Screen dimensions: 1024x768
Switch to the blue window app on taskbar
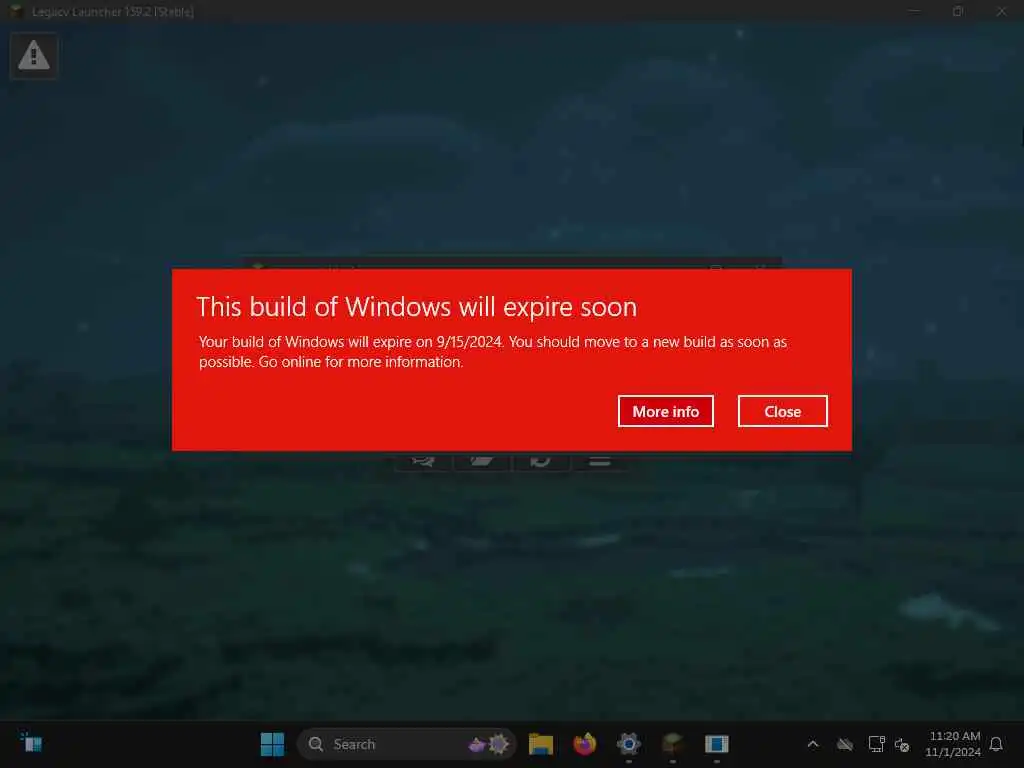point(716,744)
